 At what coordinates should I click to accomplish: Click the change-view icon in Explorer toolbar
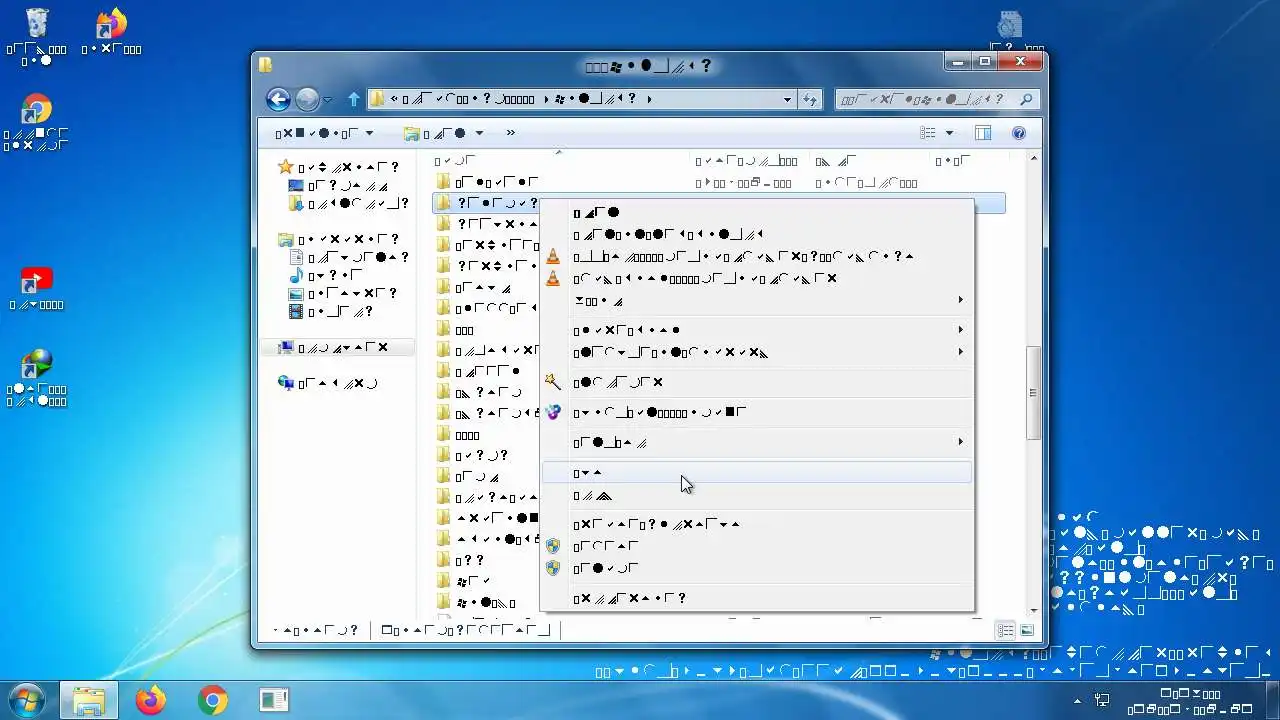coord(928,133)
